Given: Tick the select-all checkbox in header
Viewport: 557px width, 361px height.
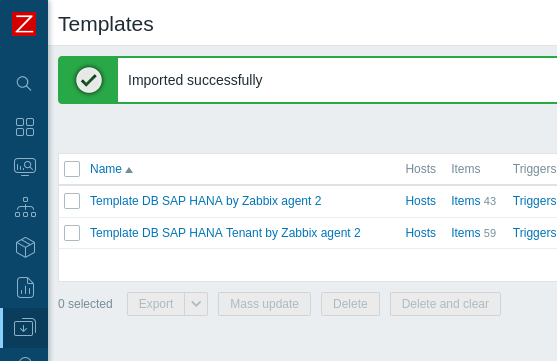Looking at the screenshot, I should click(72, 169).
